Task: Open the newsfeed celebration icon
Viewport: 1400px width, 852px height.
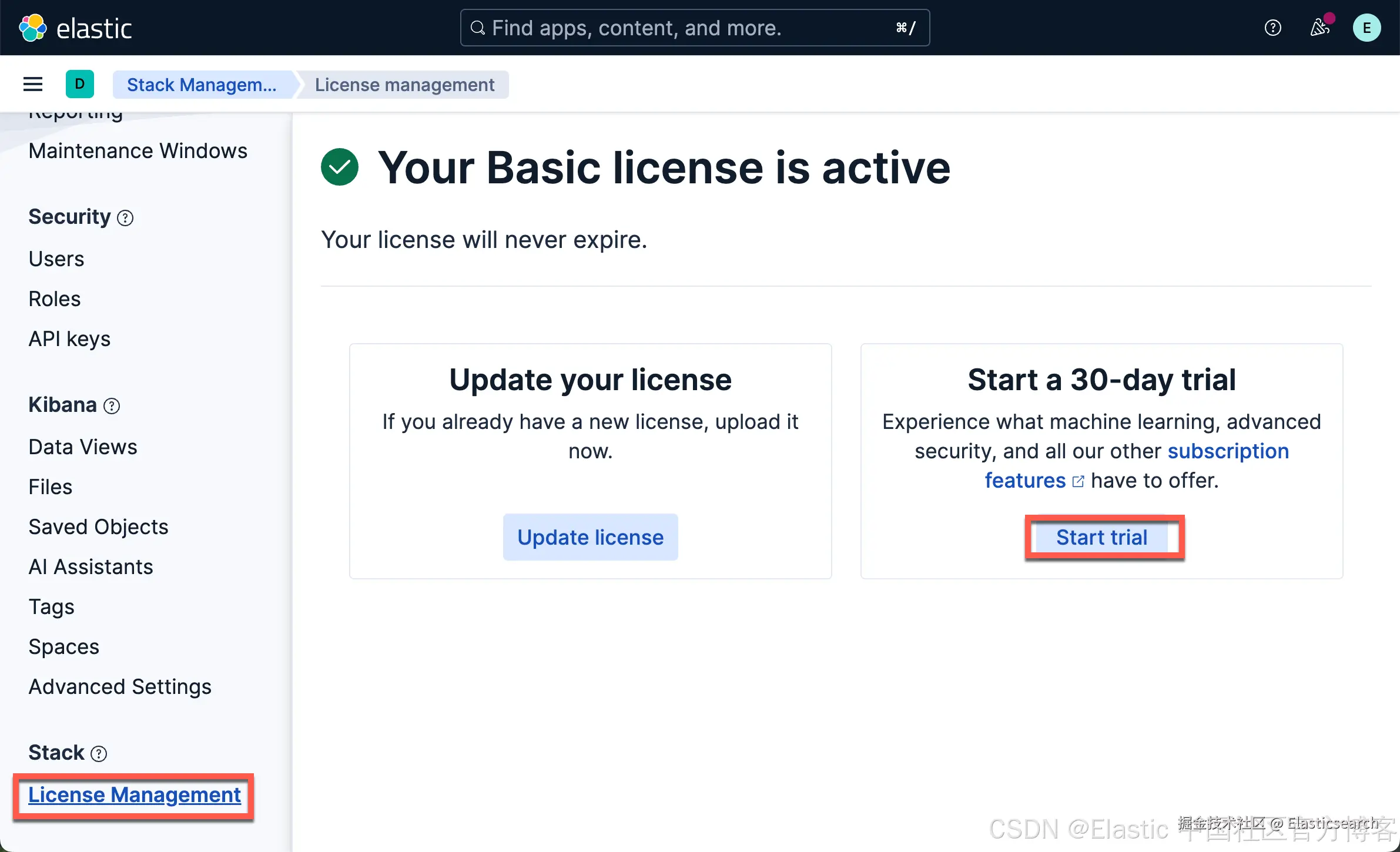Action: 1319,28
